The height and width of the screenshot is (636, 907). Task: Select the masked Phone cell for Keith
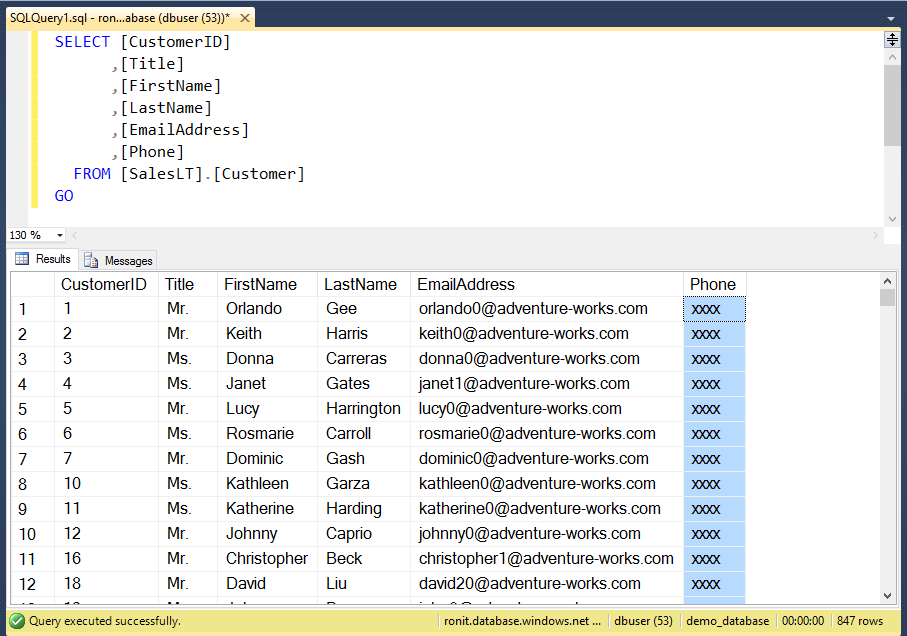[714, 334]
